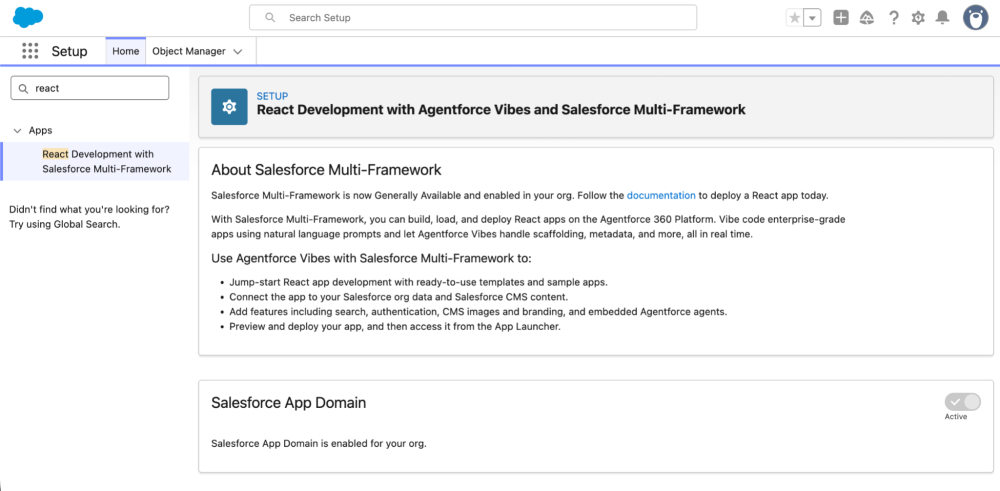Click the 'Active' label under the switch
Image resolution: width=1000 pixels, height=491 pixels.
[x=956, y=416]
